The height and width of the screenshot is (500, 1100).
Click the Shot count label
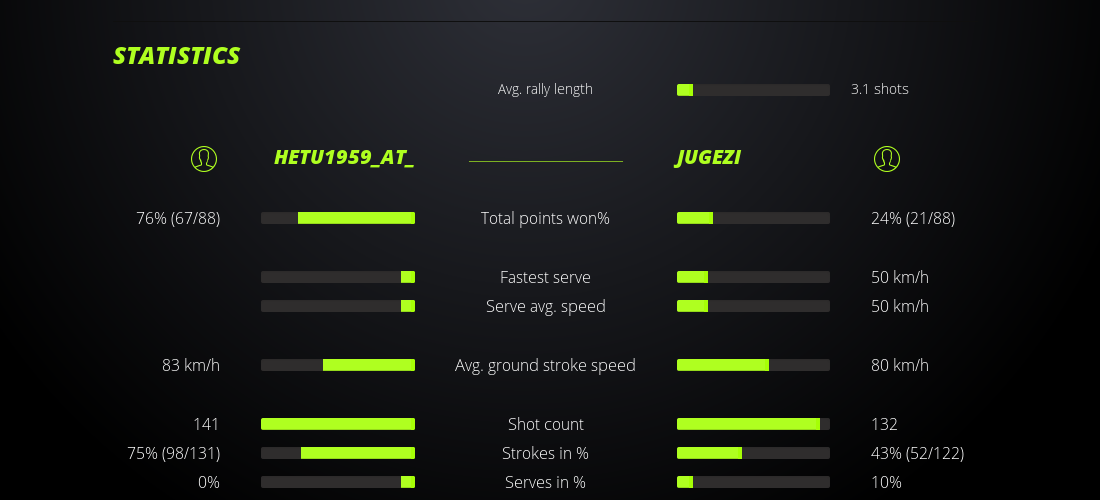coord(545,424)
